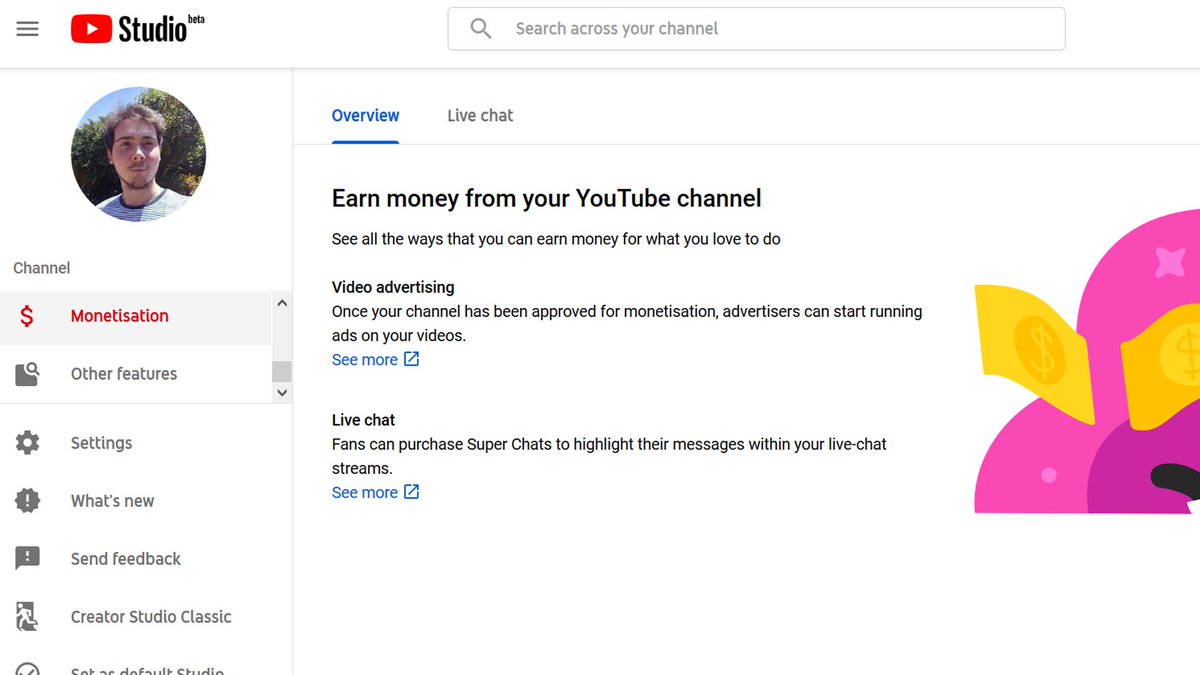This screenshot has width=1200, height=675.
Task: Click the Monetisation dollar icon
Action: tap(27, 316)
